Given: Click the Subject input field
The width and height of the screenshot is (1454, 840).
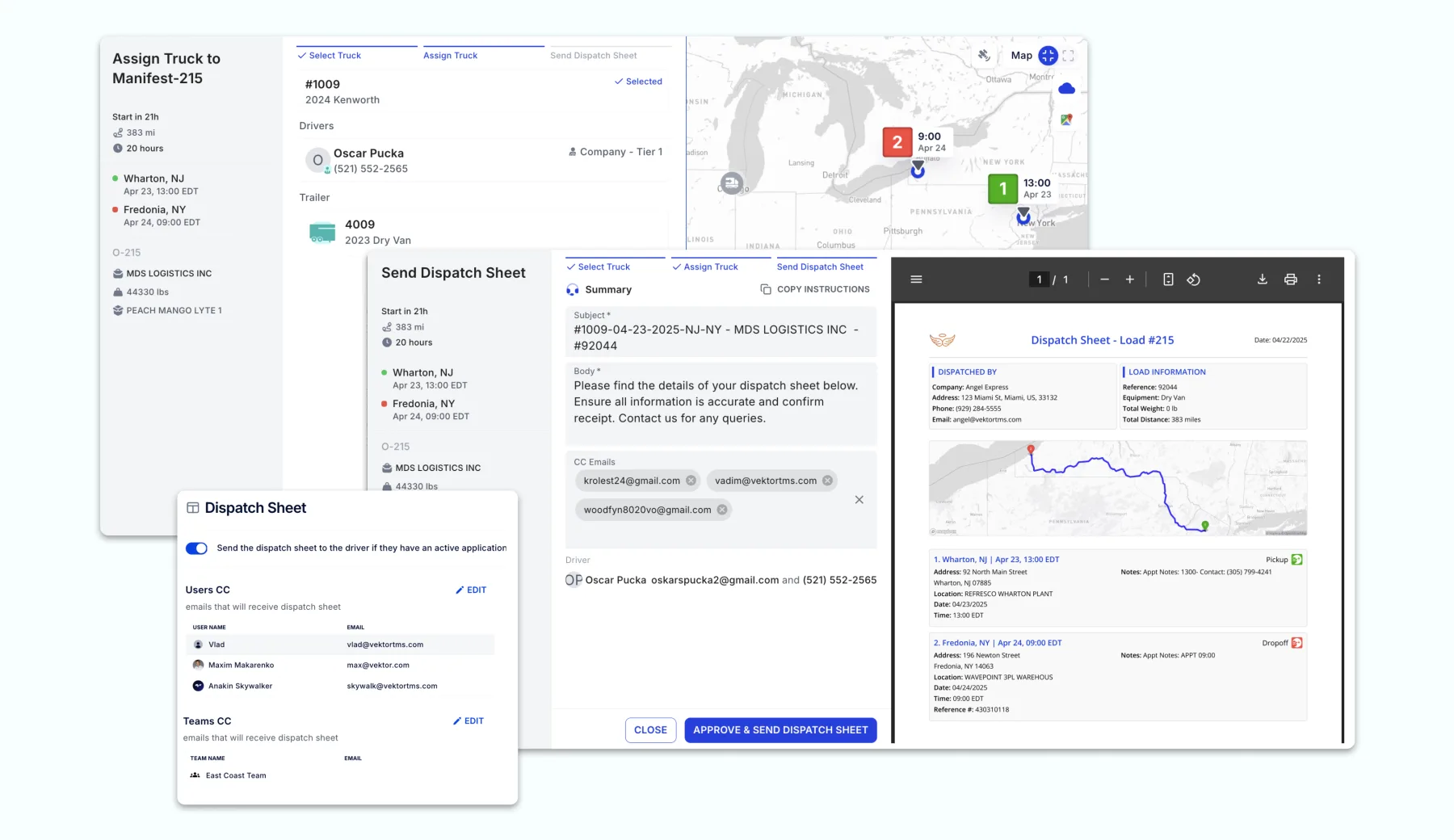Looking at the screenshot, I should 721,332.
